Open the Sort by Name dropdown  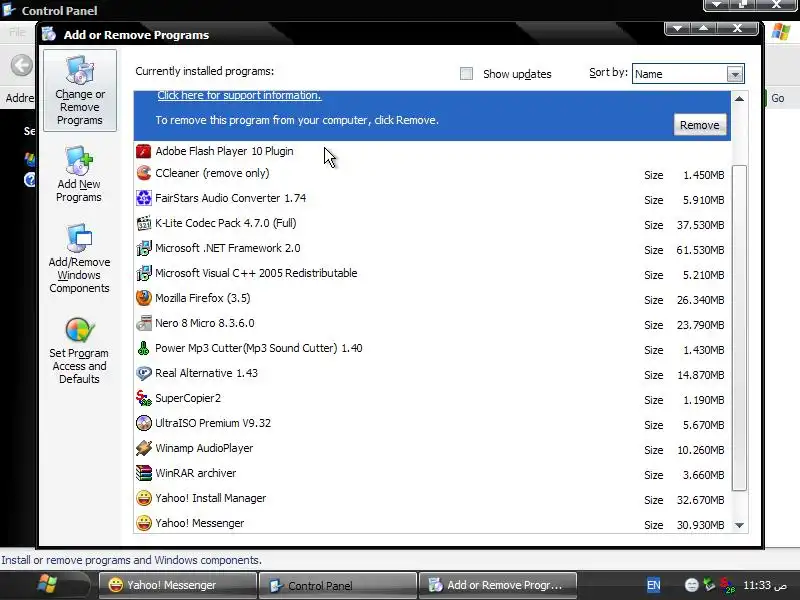(735, 74)
